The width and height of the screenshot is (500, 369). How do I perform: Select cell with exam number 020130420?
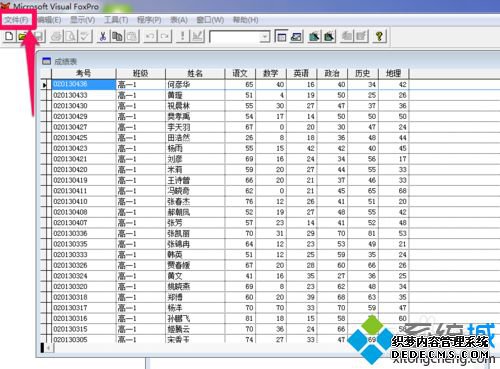(x=84, y=170)
